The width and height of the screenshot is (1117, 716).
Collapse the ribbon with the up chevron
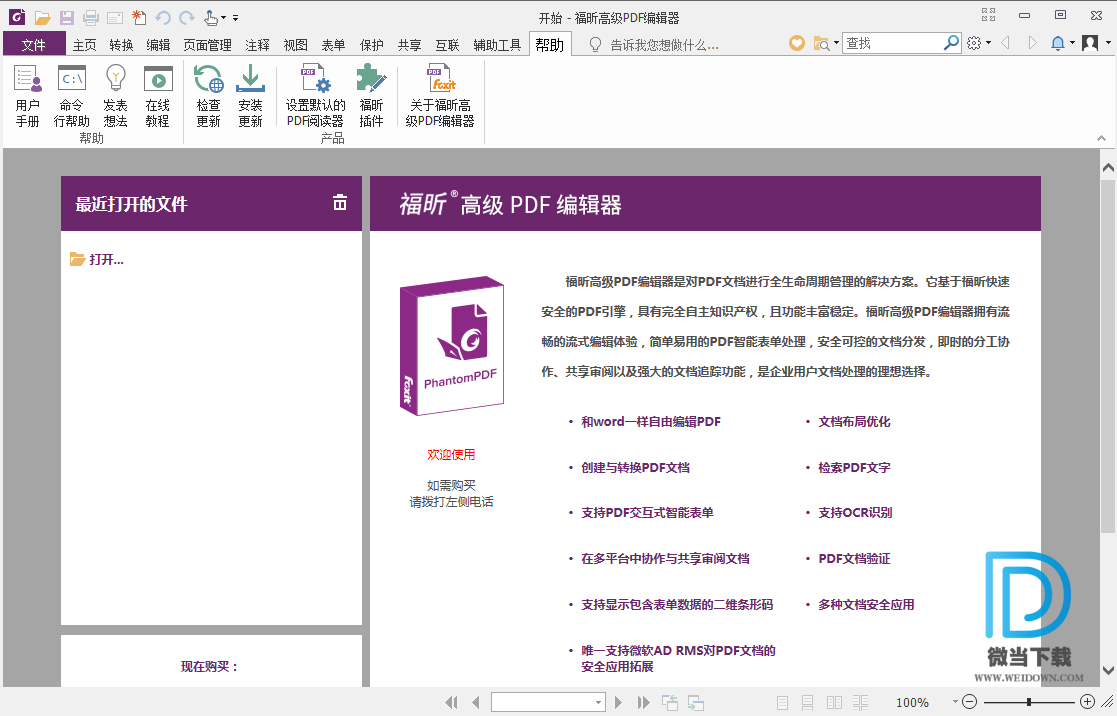tap(1101, 138)
